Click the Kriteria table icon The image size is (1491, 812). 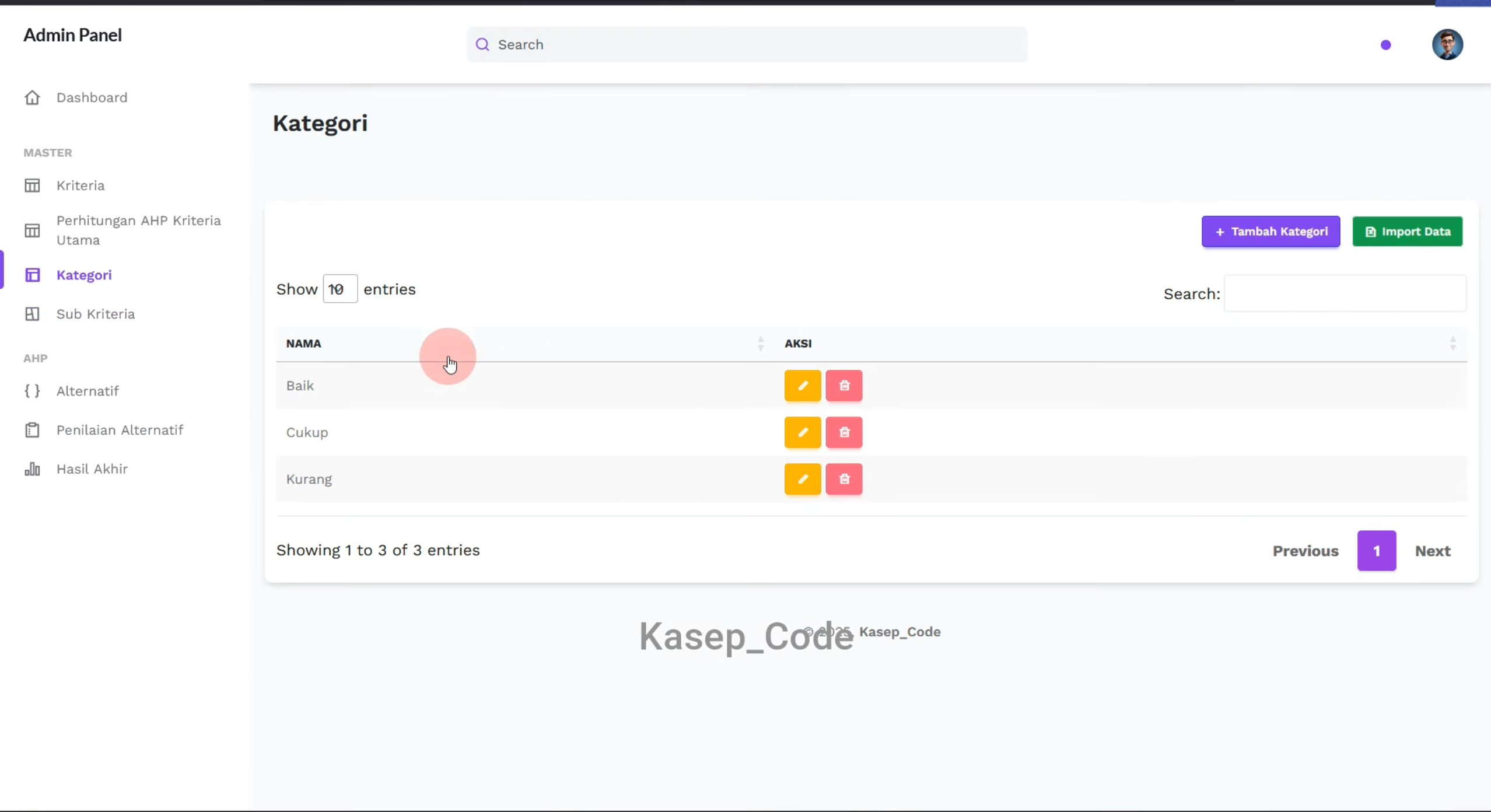click(x=32, y=185)
